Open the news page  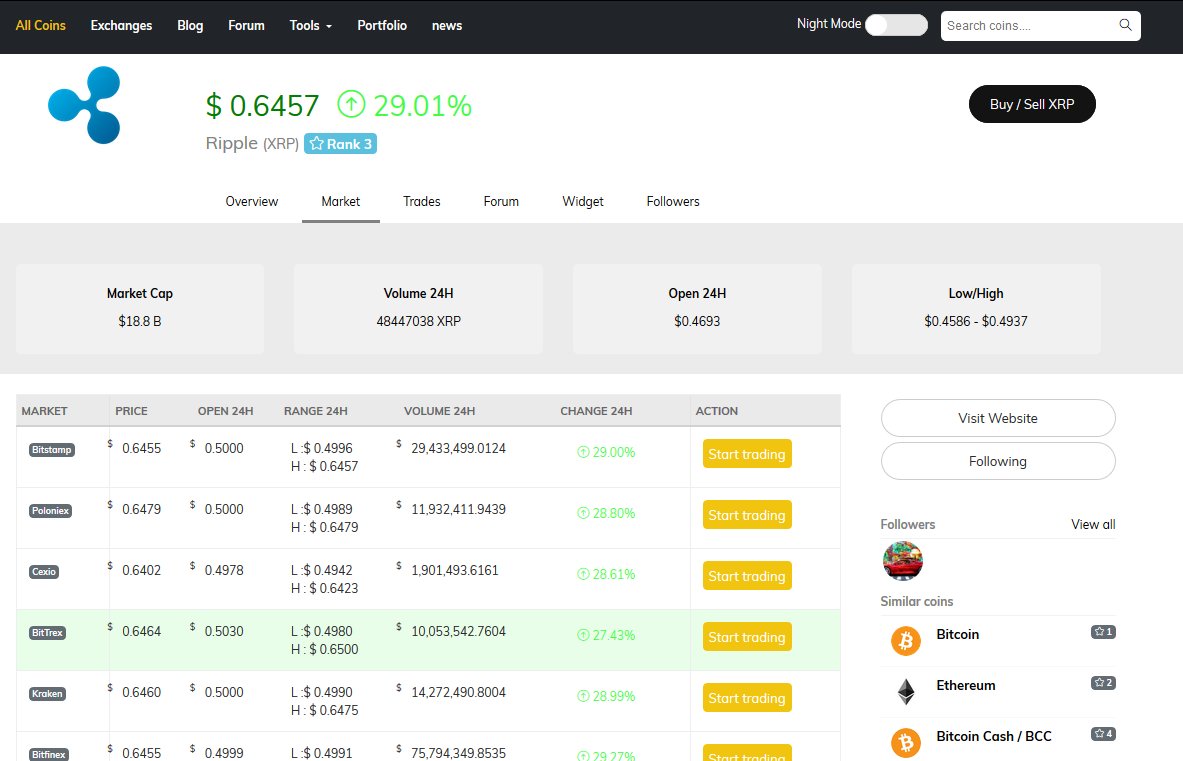[447, 26]
